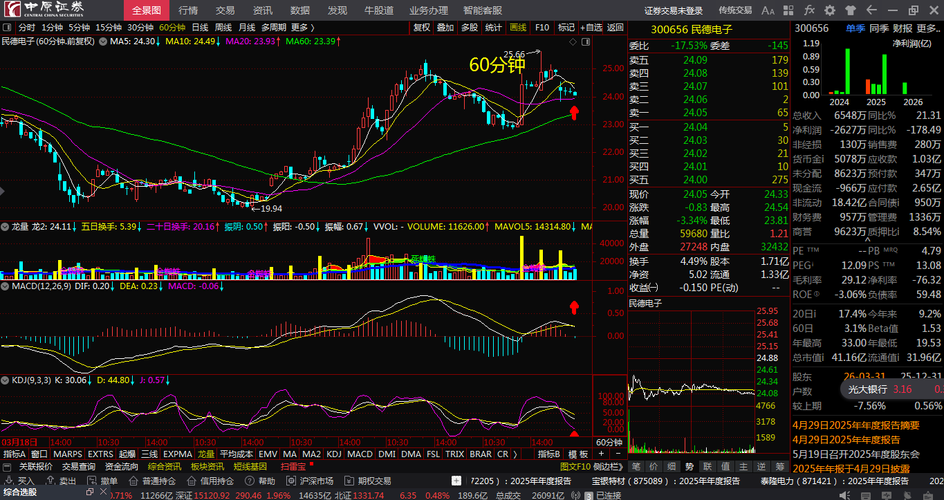Click 扫雷宝 tab
The image size is (944, 500).
tap(293, 466)
